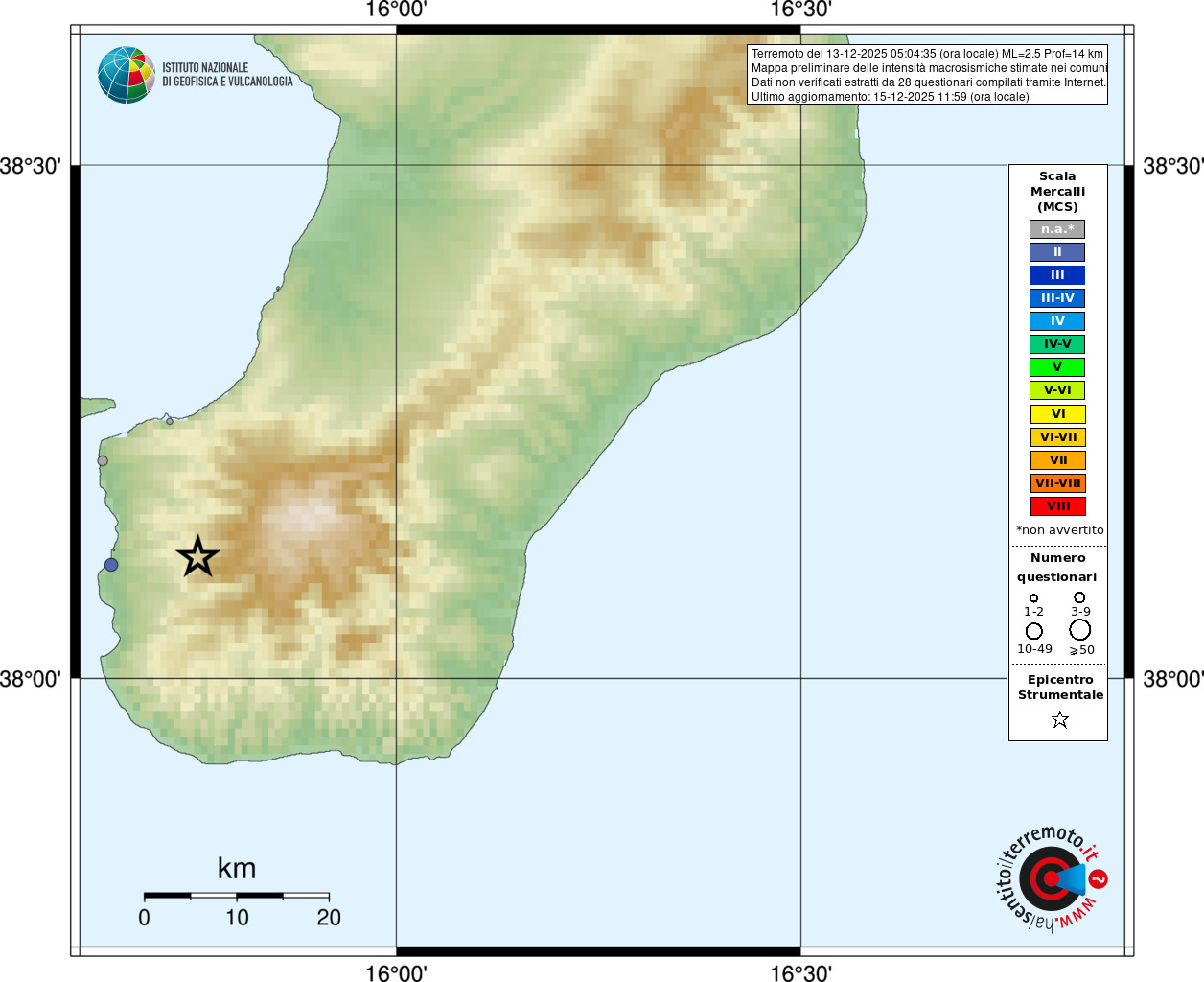
Task: Click the 'Epicentro Strumentale' label
Action: click(1060, 688)
